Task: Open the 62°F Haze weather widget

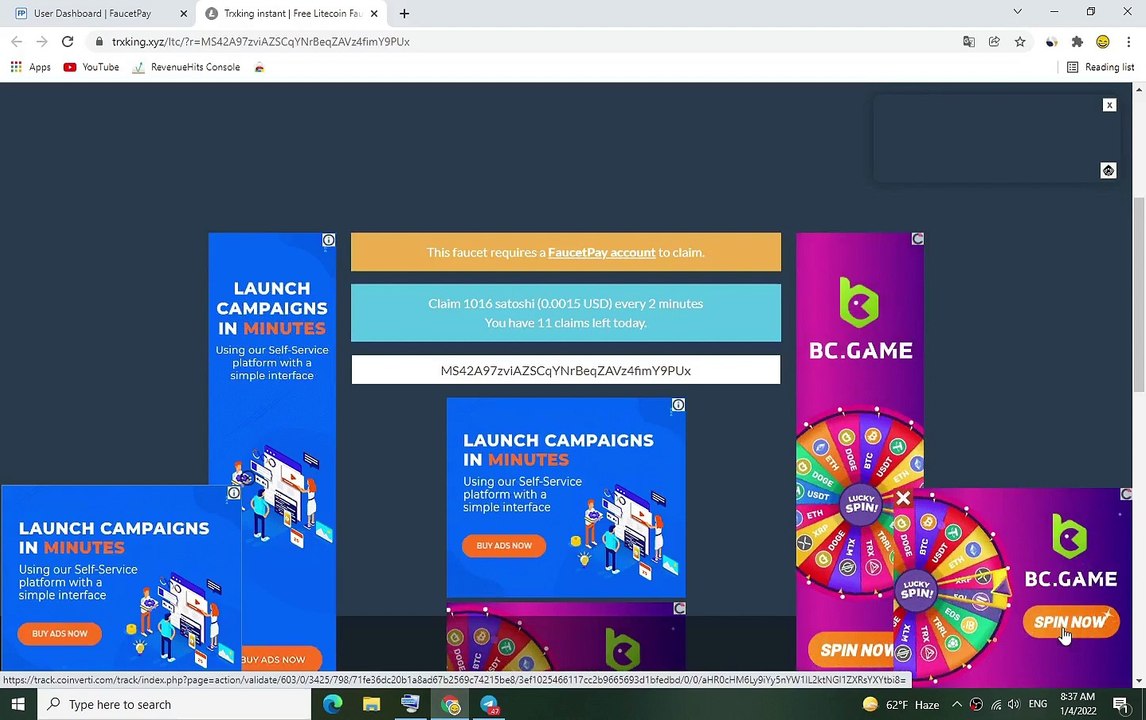Action: pos(900,704)
